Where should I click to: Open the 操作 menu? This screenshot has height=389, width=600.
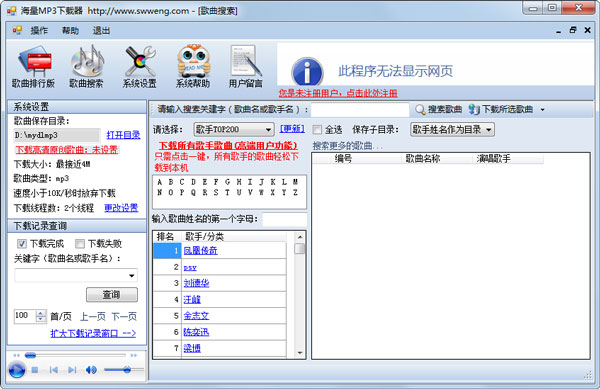coord(39,31)
